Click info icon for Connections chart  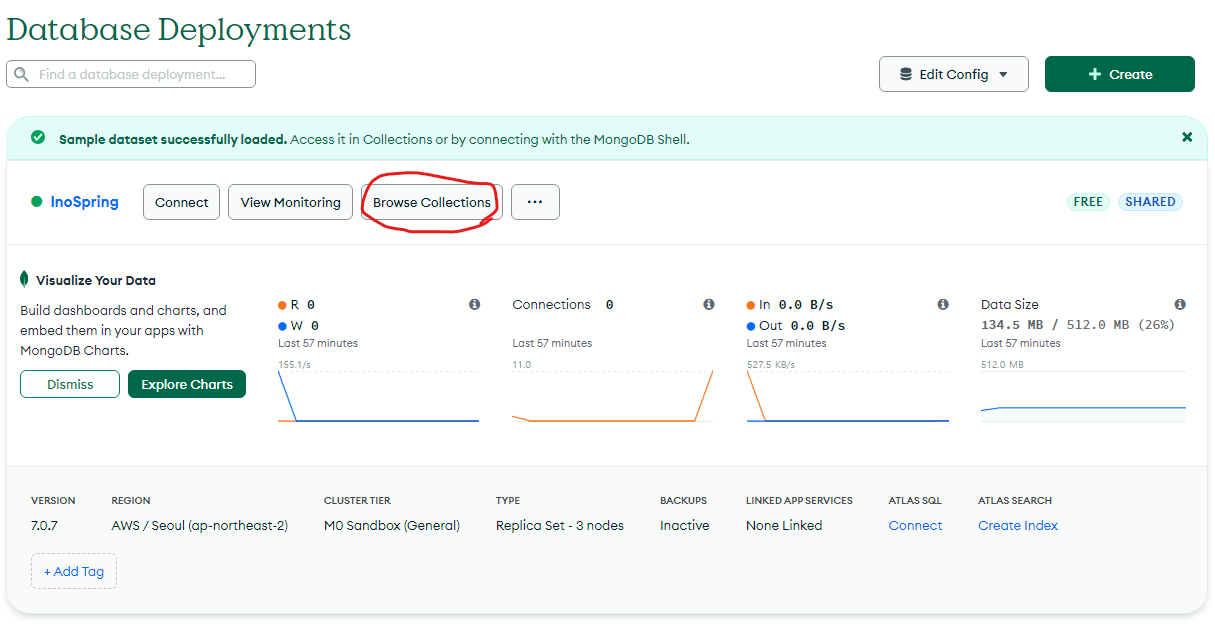coord(708,304)
